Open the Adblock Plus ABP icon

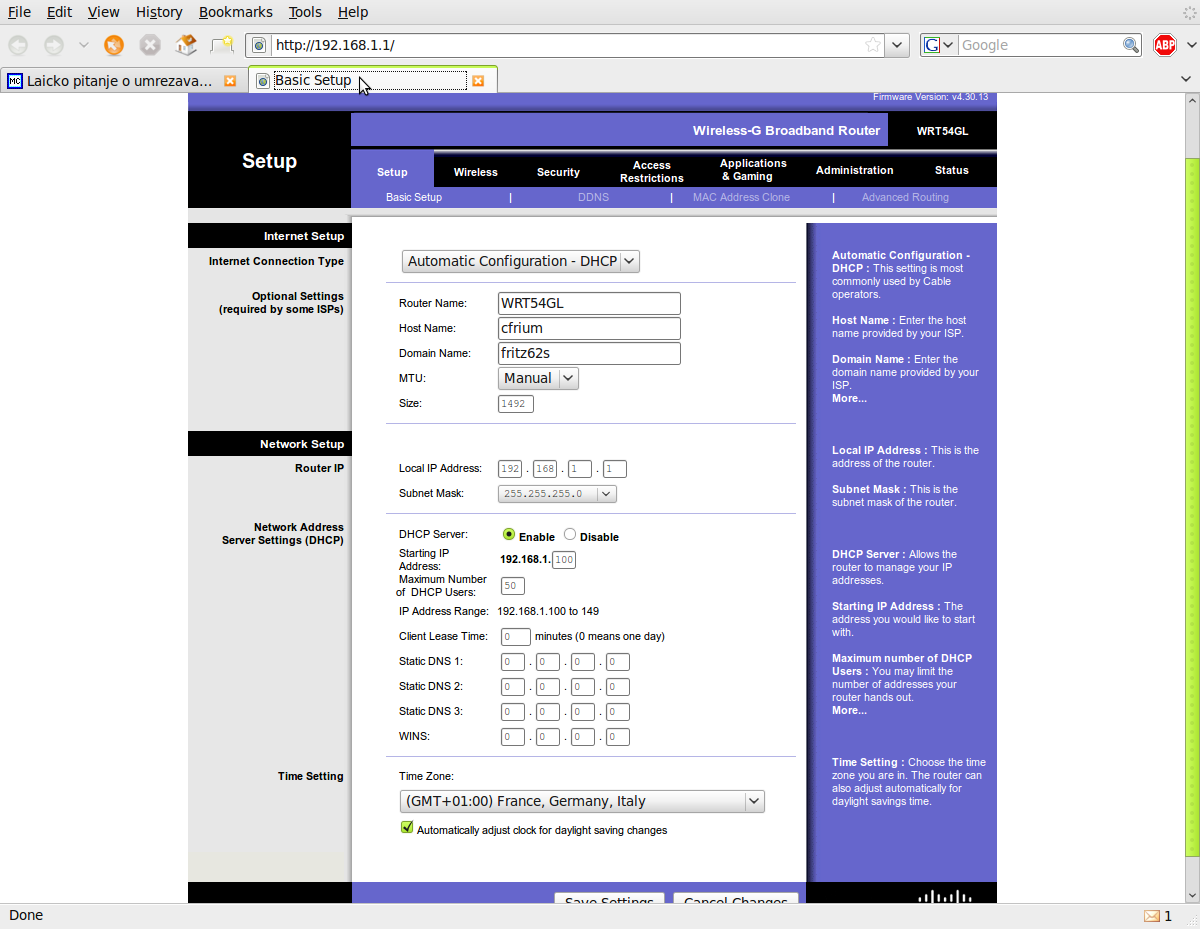point(1165,45)
